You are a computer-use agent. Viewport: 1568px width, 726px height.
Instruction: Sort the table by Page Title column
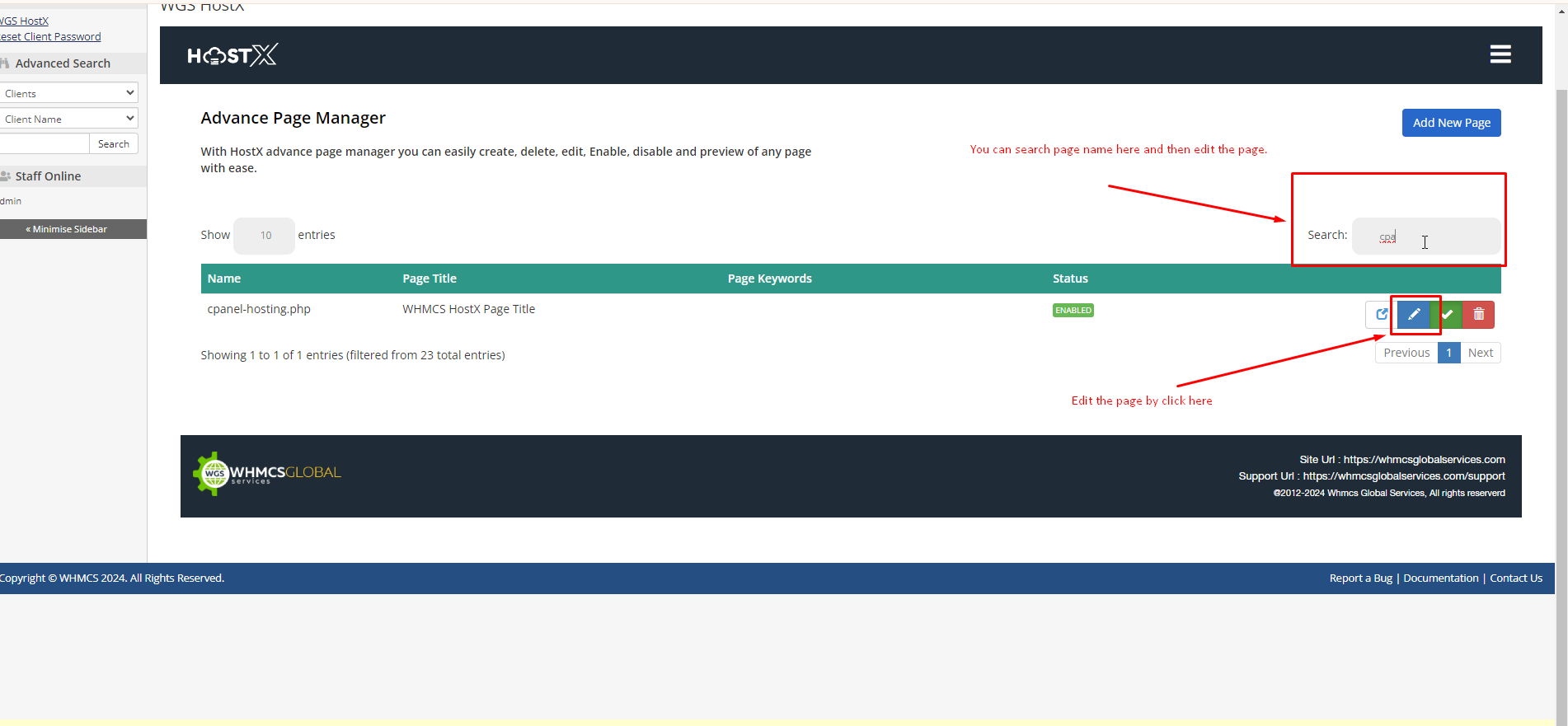429,279
